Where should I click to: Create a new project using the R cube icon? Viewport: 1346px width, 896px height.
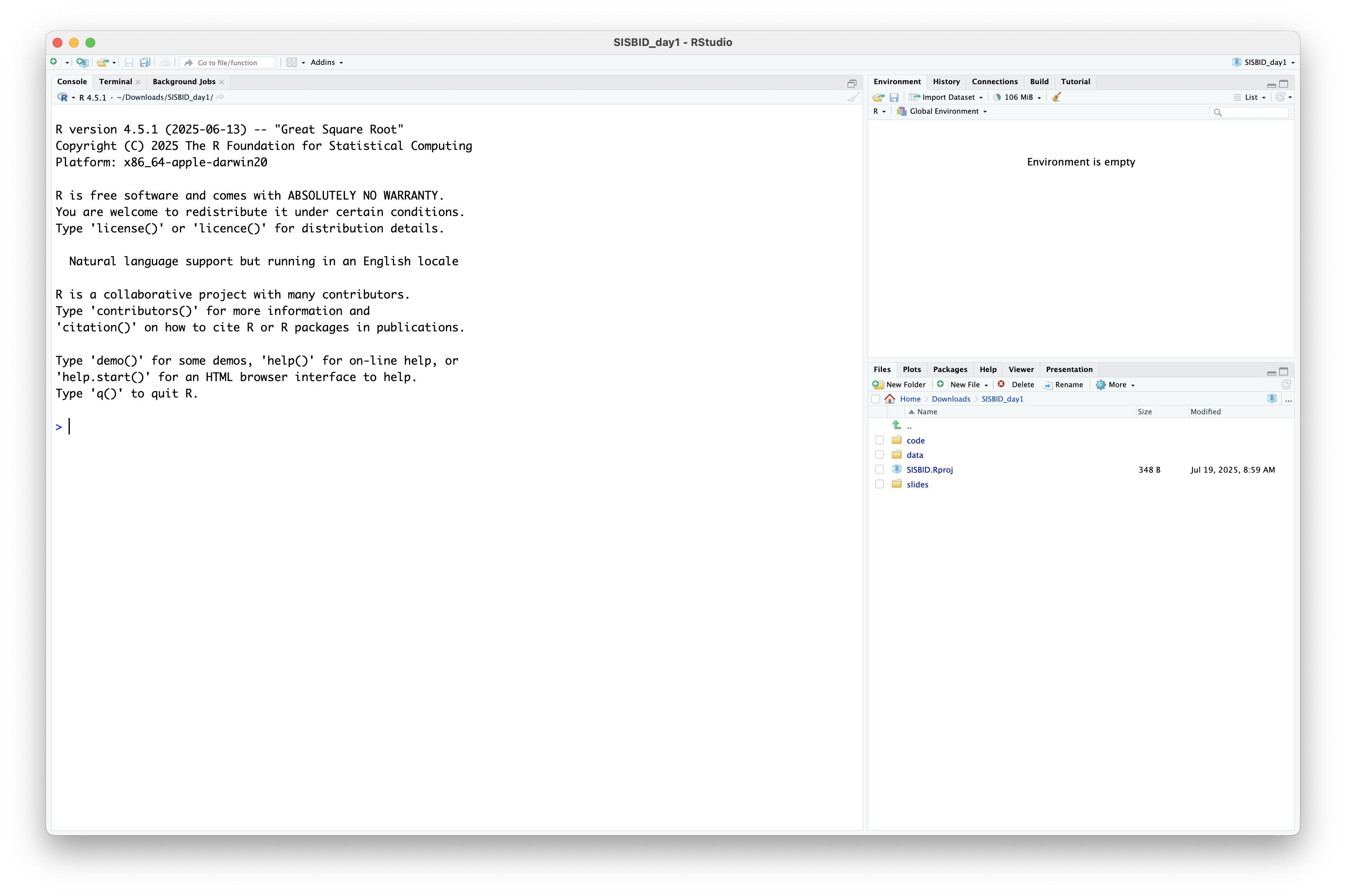[x=82, y=62]
